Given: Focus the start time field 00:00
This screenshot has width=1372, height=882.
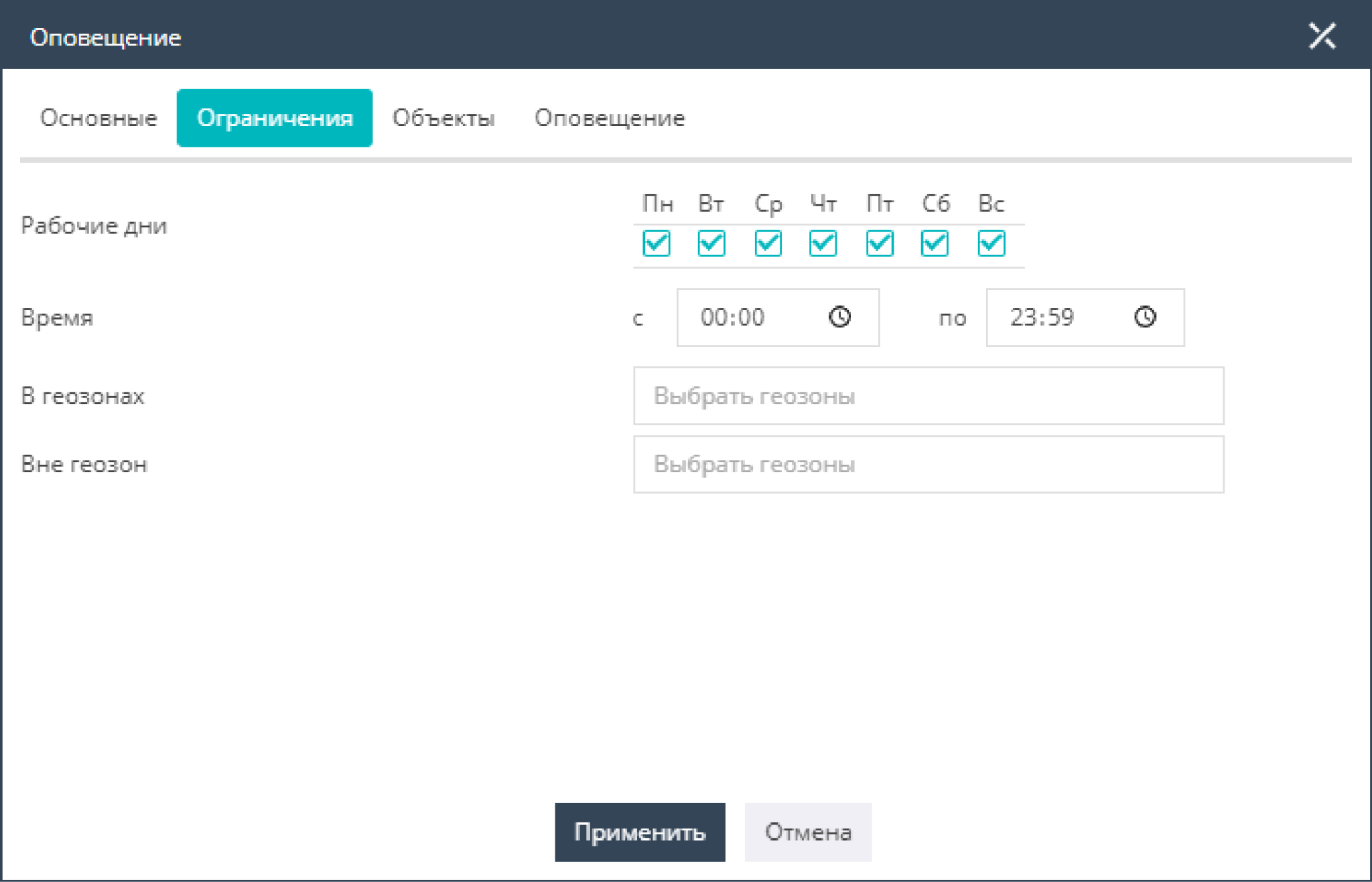Looking at the screenshot, I should coord(778,317).
